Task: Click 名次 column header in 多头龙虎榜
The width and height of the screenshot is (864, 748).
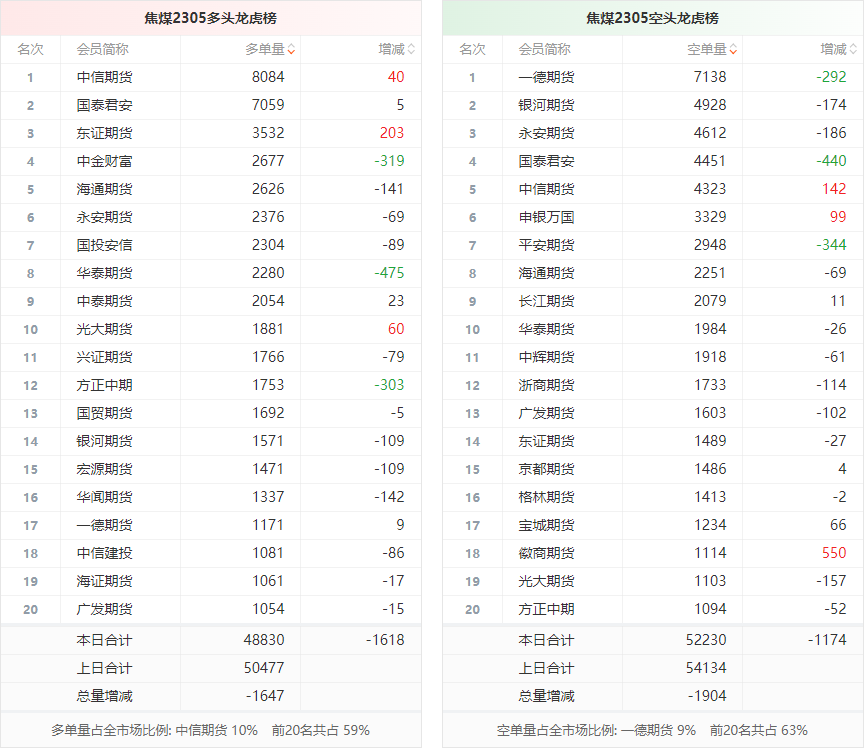Action: click(x=30, y=49)
